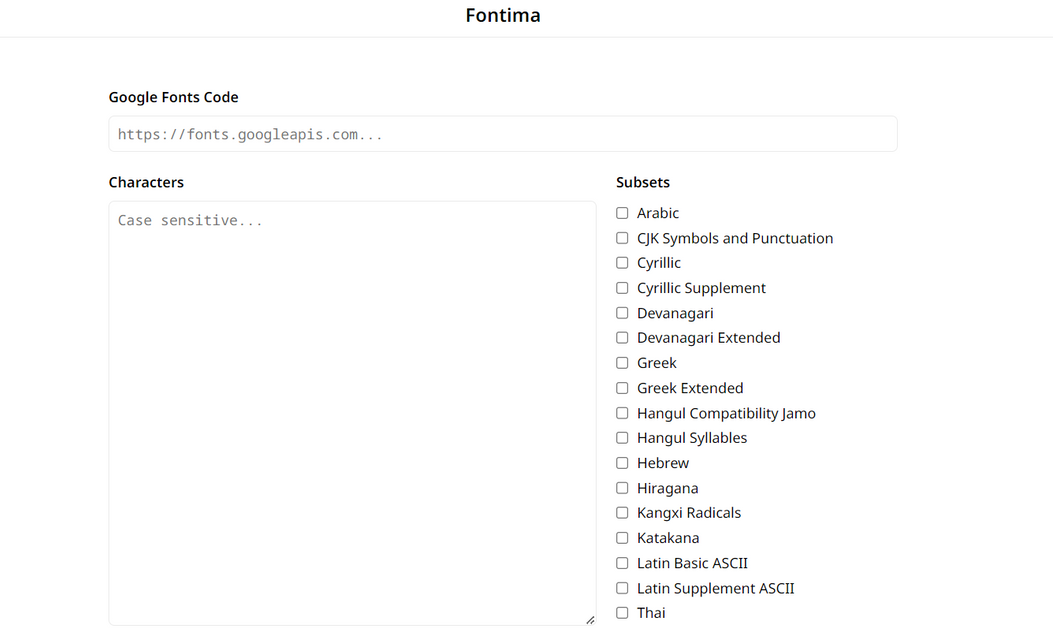The image size is (1053, 630).
Task: Check the Devanagari subset
Action: (622, 313)
